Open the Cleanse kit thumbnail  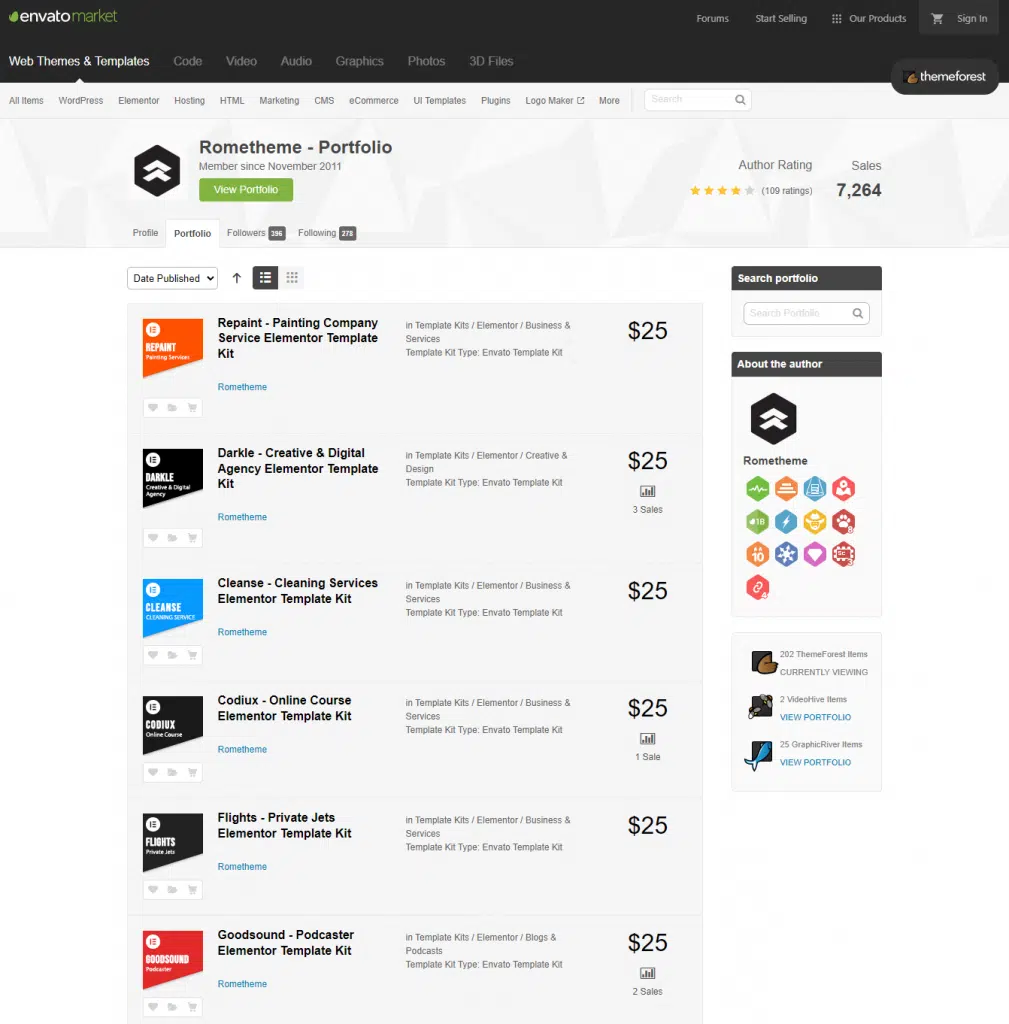click(172, 609)
